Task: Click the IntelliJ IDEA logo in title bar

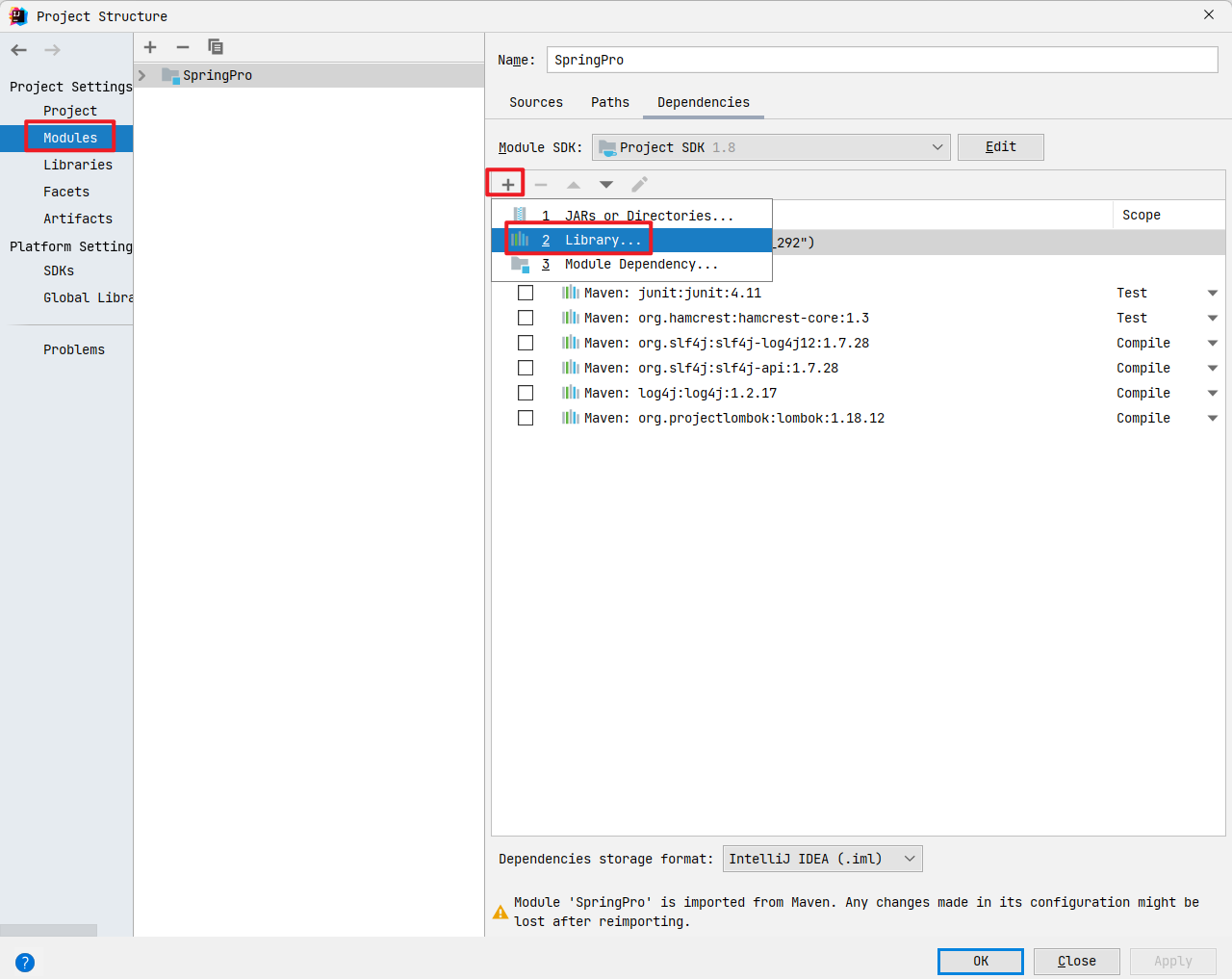Action: (x=18, y=16)
